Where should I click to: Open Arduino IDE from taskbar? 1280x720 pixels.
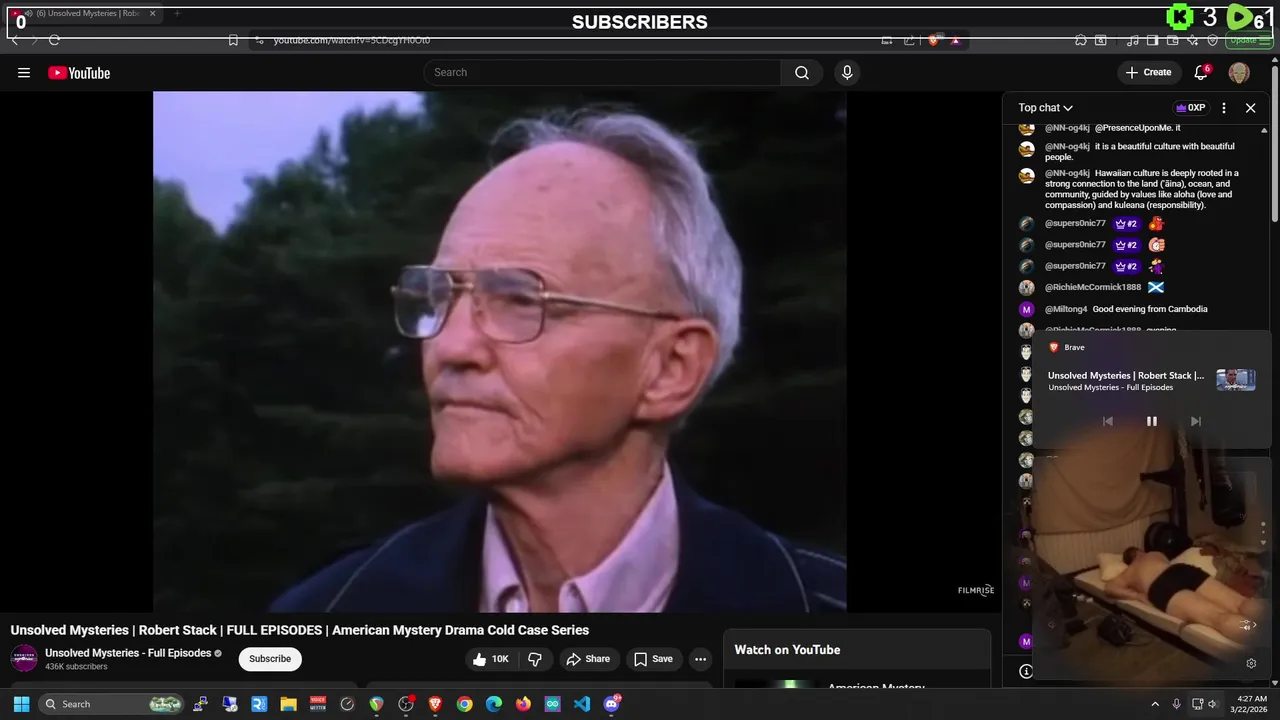point(553,704)
